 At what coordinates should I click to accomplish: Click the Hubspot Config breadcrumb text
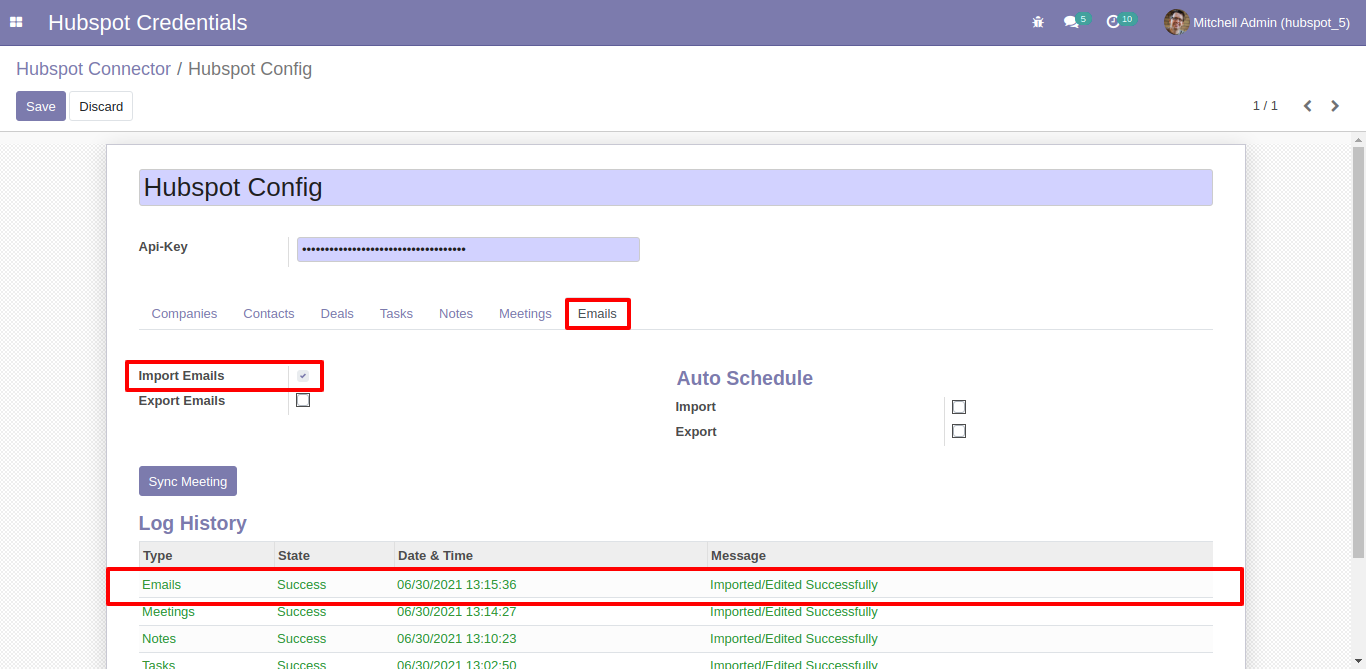tap(250, 69)
